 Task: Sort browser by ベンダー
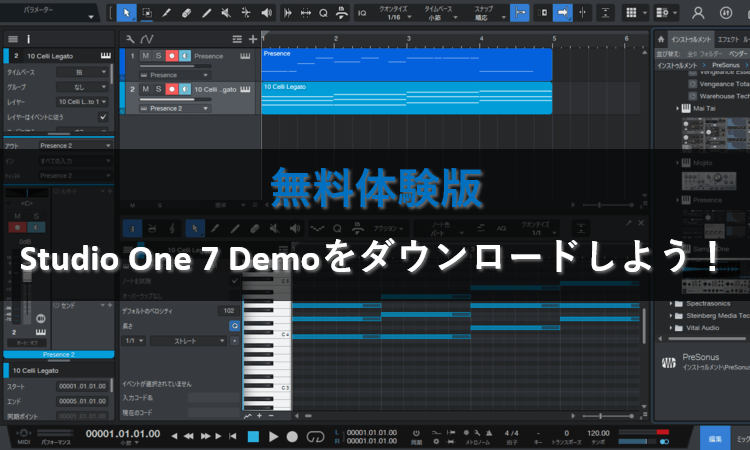[x=739, y=54]
